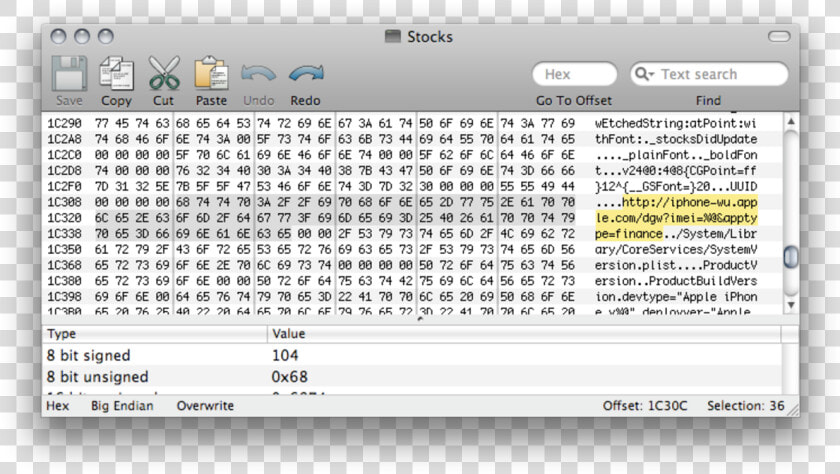Toggle Overwrite mode in status bar

[x=205, y=406]
